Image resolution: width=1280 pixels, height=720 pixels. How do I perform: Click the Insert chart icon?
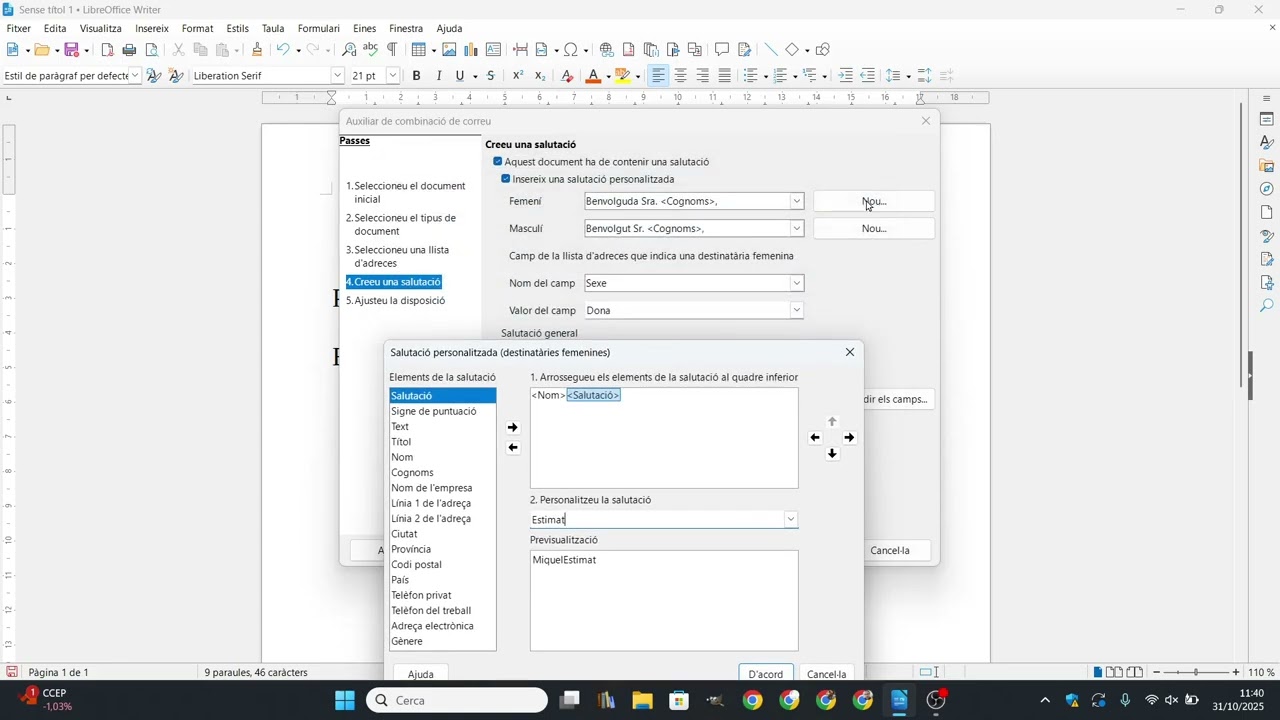[471, 50]
